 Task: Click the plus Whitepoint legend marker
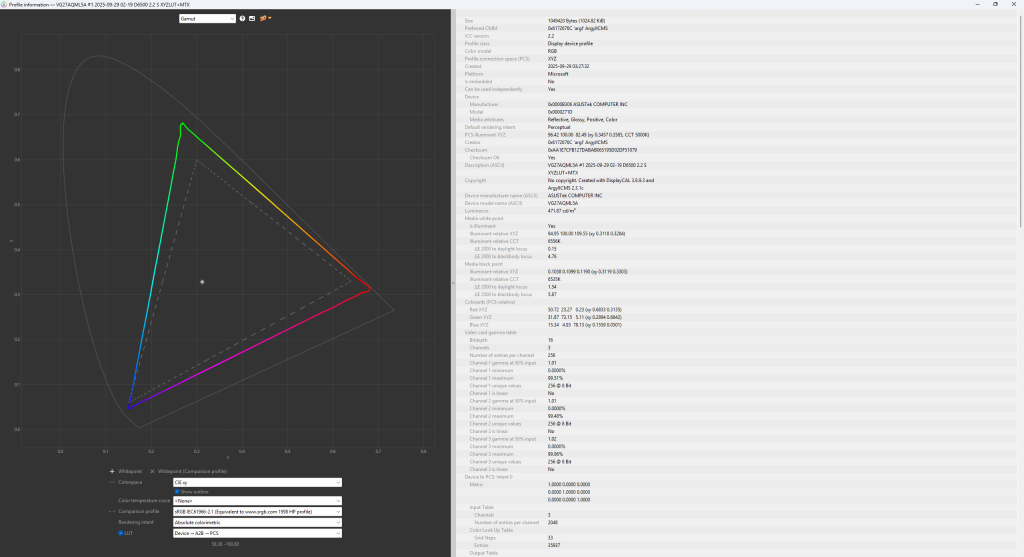tap(112, 471)
